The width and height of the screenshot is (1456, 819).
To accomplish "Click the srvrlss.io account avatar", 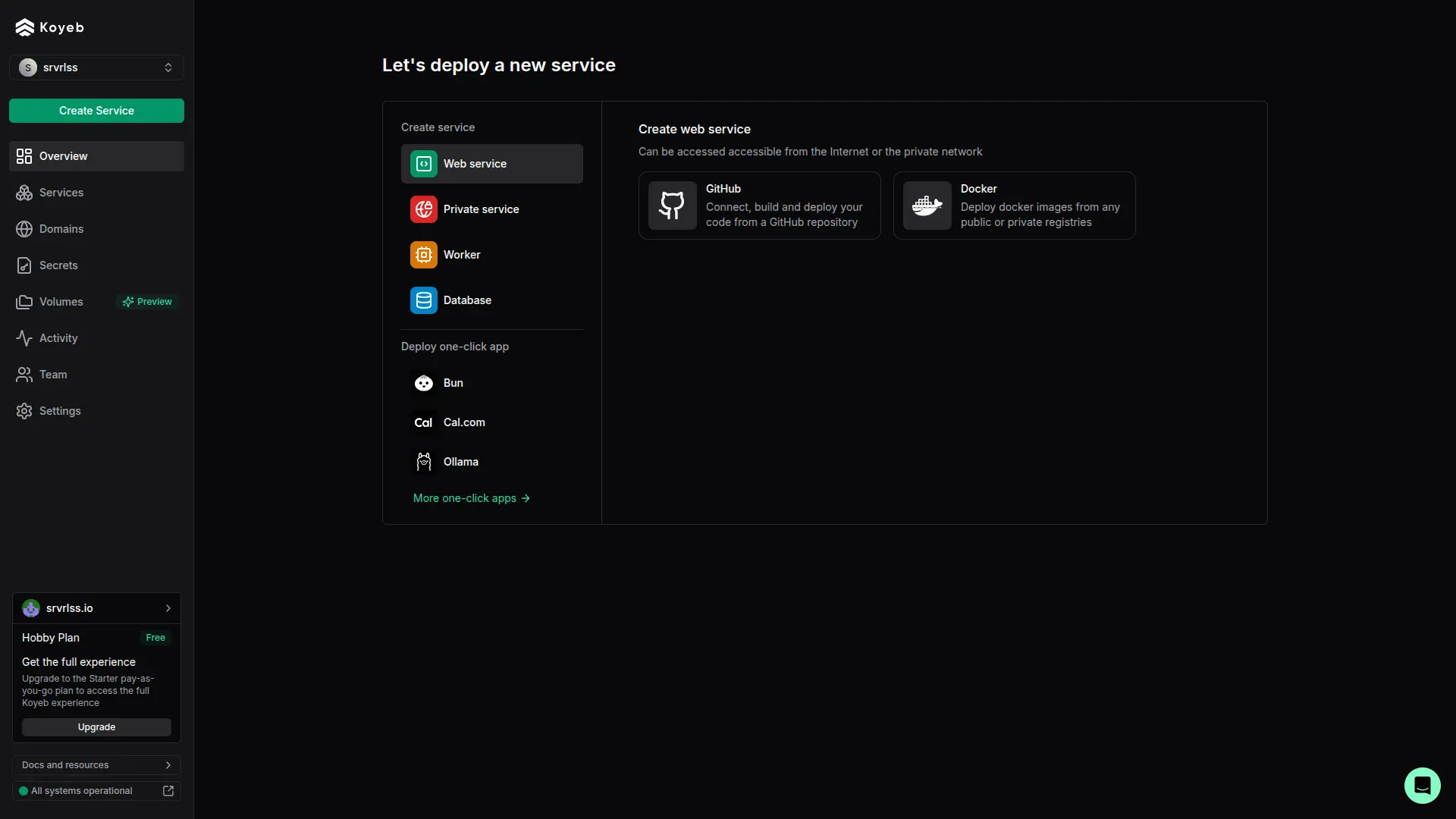I will coord(31,608).
